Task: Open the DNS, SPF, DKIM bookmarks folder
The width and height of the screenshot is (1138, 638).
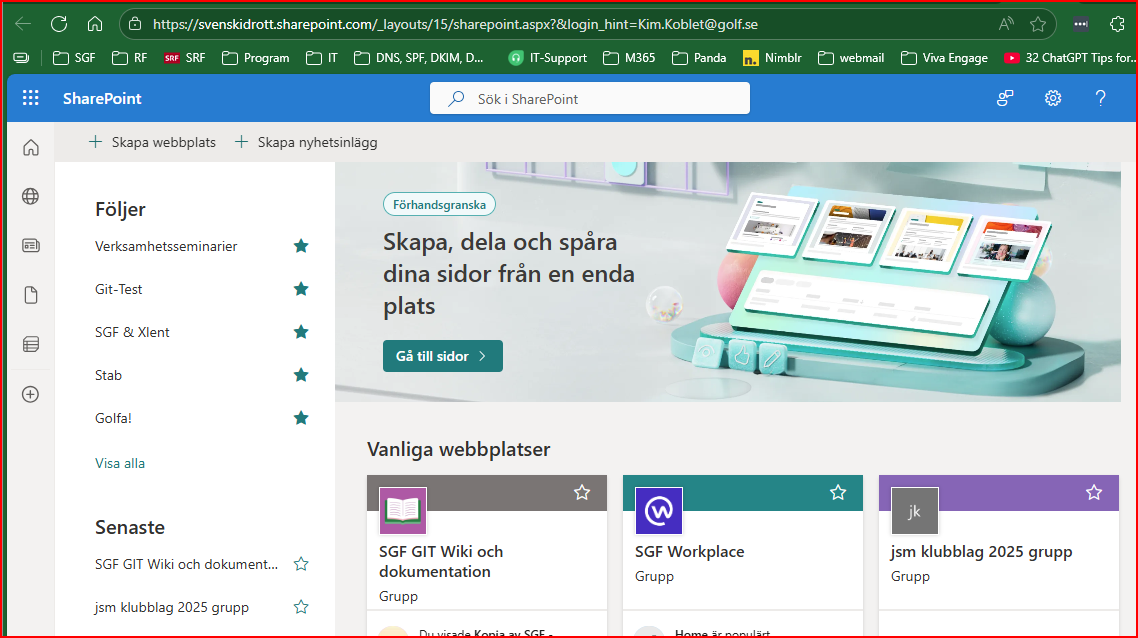Action: pyautogui.click(x=419, y=58)
